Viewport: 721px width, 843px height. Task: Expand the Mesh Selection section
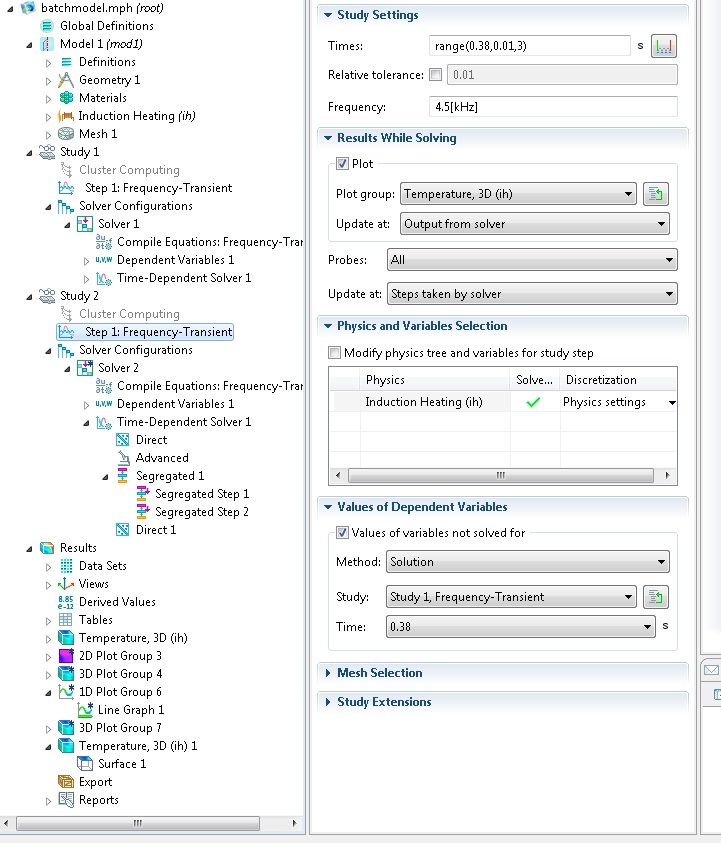tap(380, 673)
